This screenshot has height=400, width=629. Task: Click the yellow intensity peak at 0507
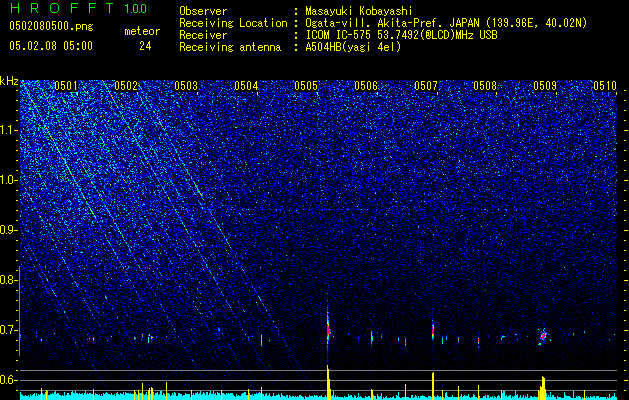click(433, 386)
